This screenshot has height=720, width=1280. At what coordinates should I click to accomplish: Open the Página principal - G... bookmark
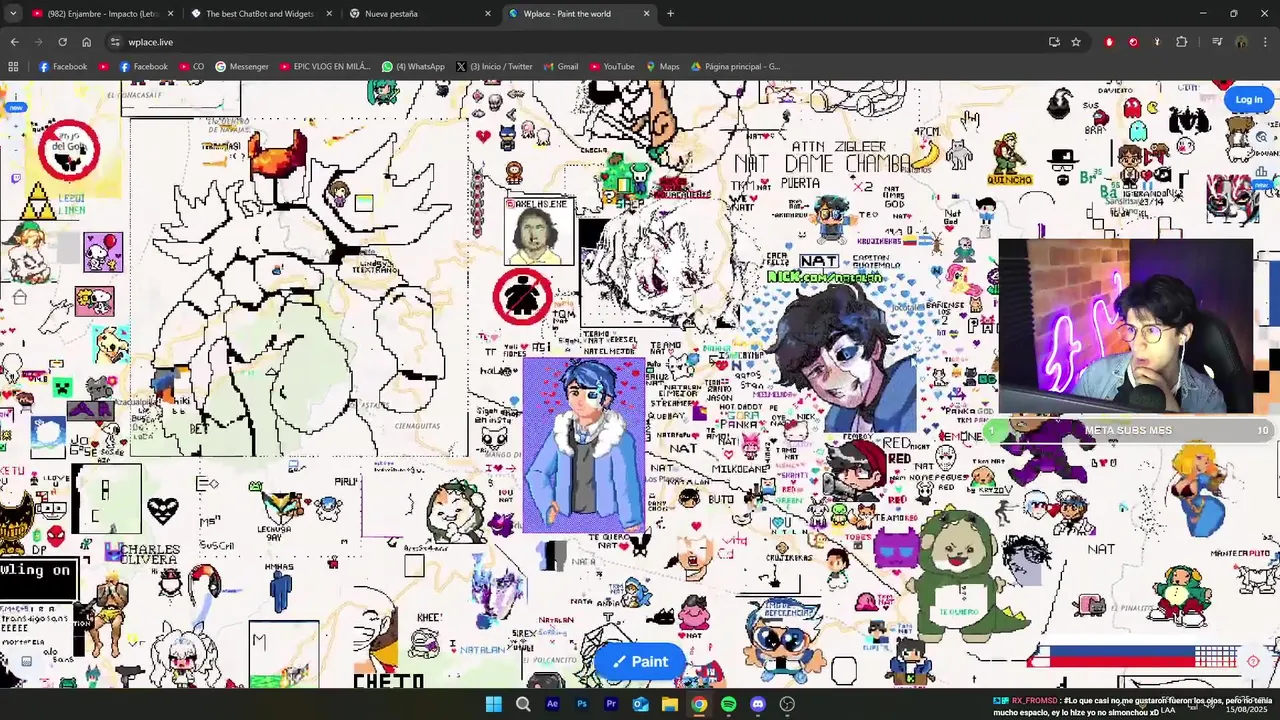coord(735,67)
